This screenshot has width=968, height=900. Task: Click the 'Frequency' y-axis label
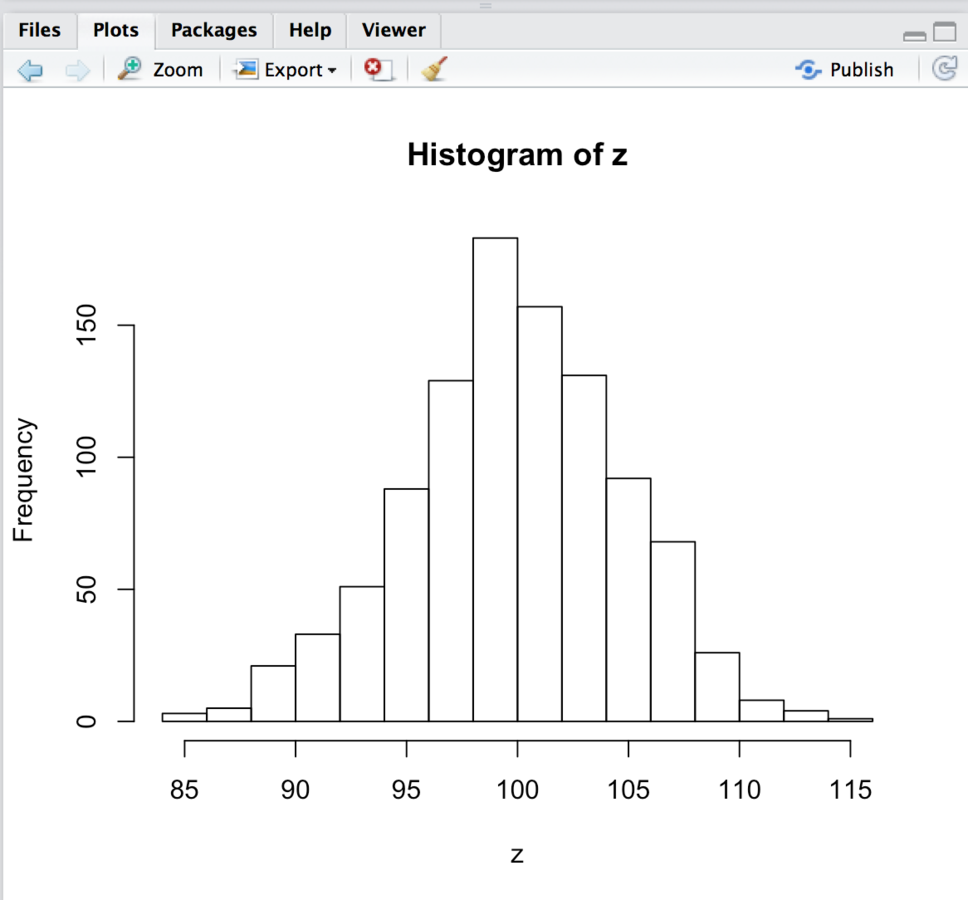click(23, 480)
